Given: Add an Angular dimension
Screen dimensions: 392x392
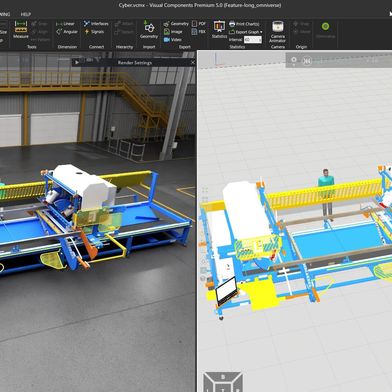Looking at the screenshot, I should (x=67, y=32).
